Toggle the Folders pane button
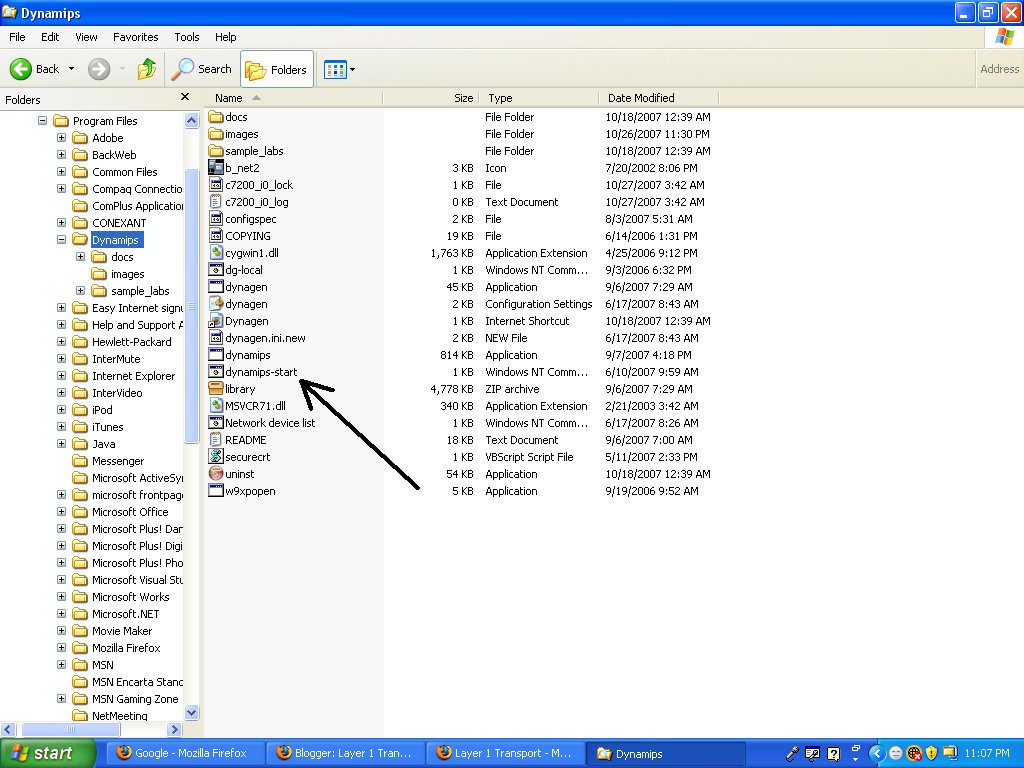 click(x=277, y=69)
